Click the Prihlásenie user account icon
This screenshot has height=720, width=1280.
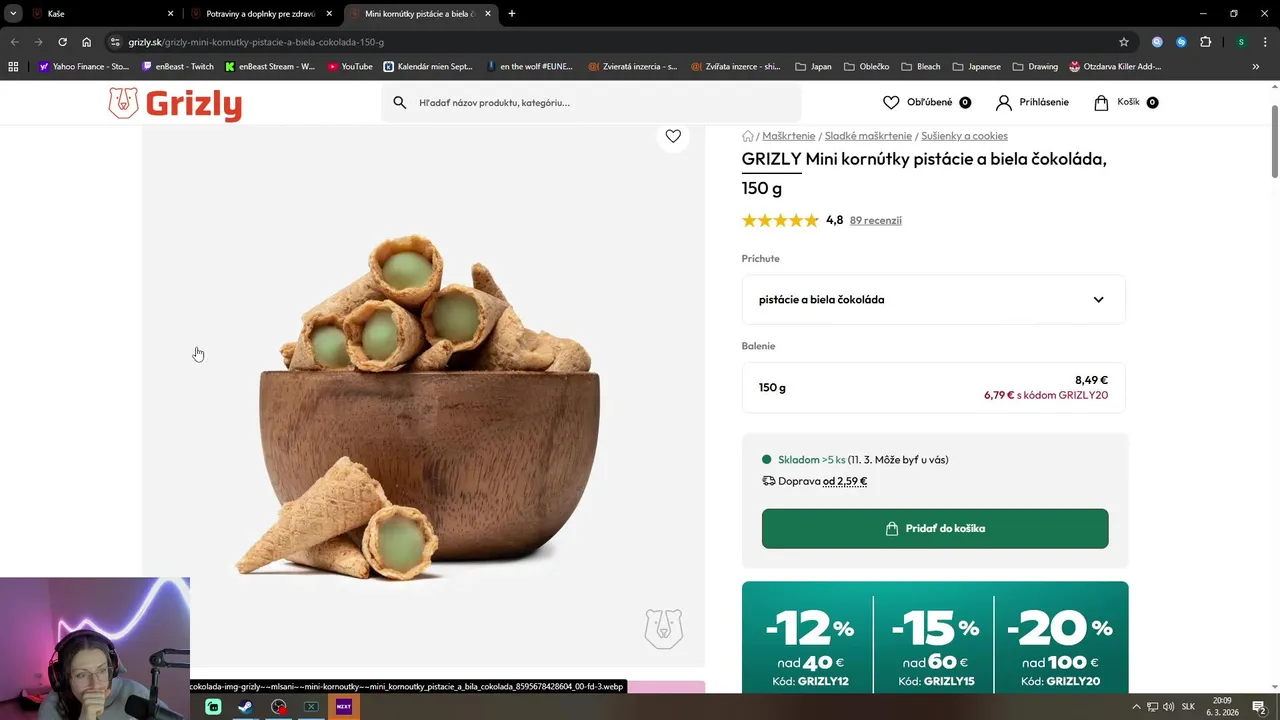point(1004,102)
